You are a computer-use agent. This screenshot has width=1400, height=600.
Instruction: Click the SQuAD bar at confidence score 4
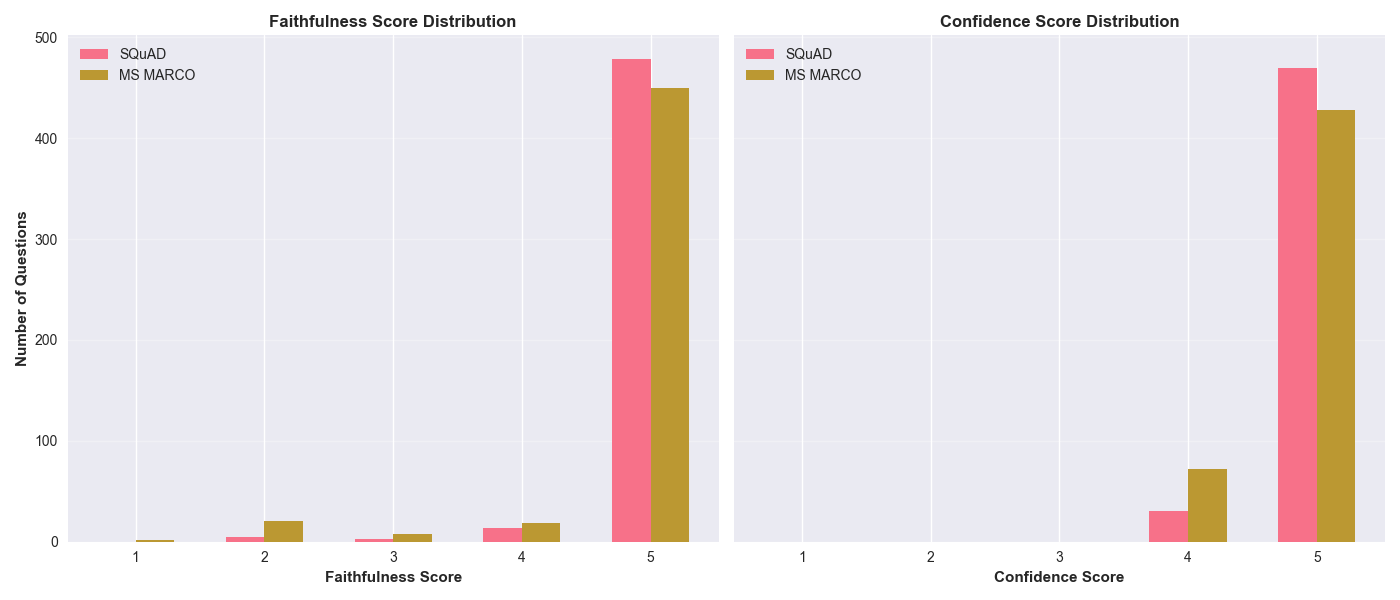(1168, 527)
